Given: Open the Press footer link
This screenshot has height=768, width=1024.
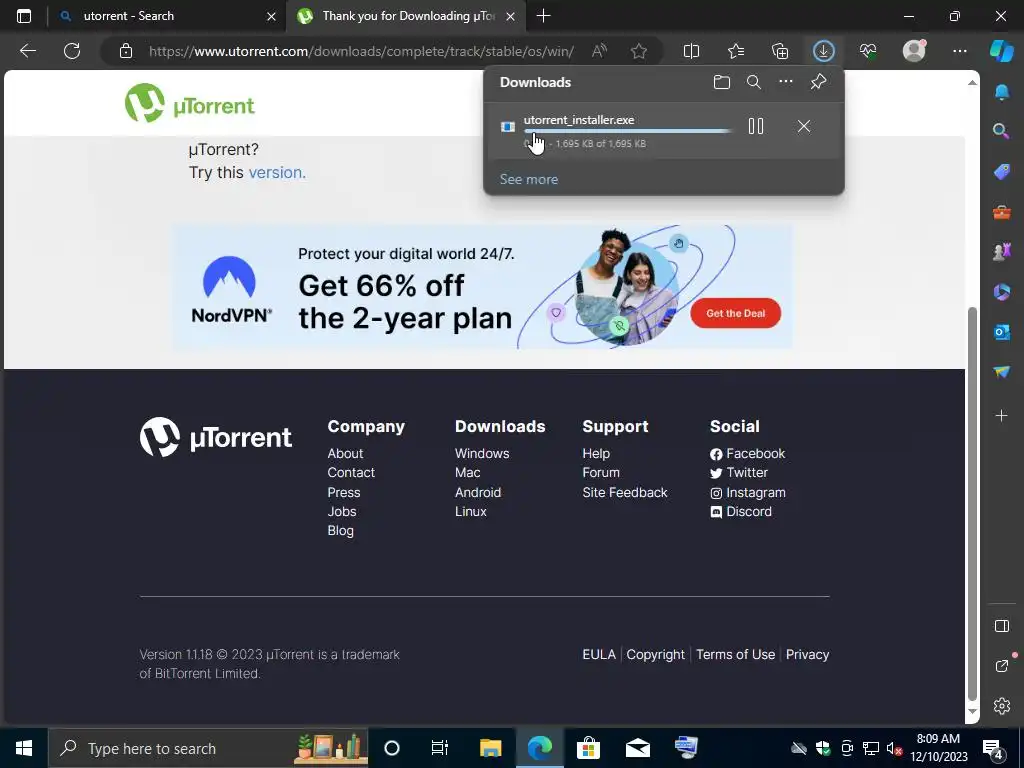Looking at the screenshot, I should pos(344,492).
